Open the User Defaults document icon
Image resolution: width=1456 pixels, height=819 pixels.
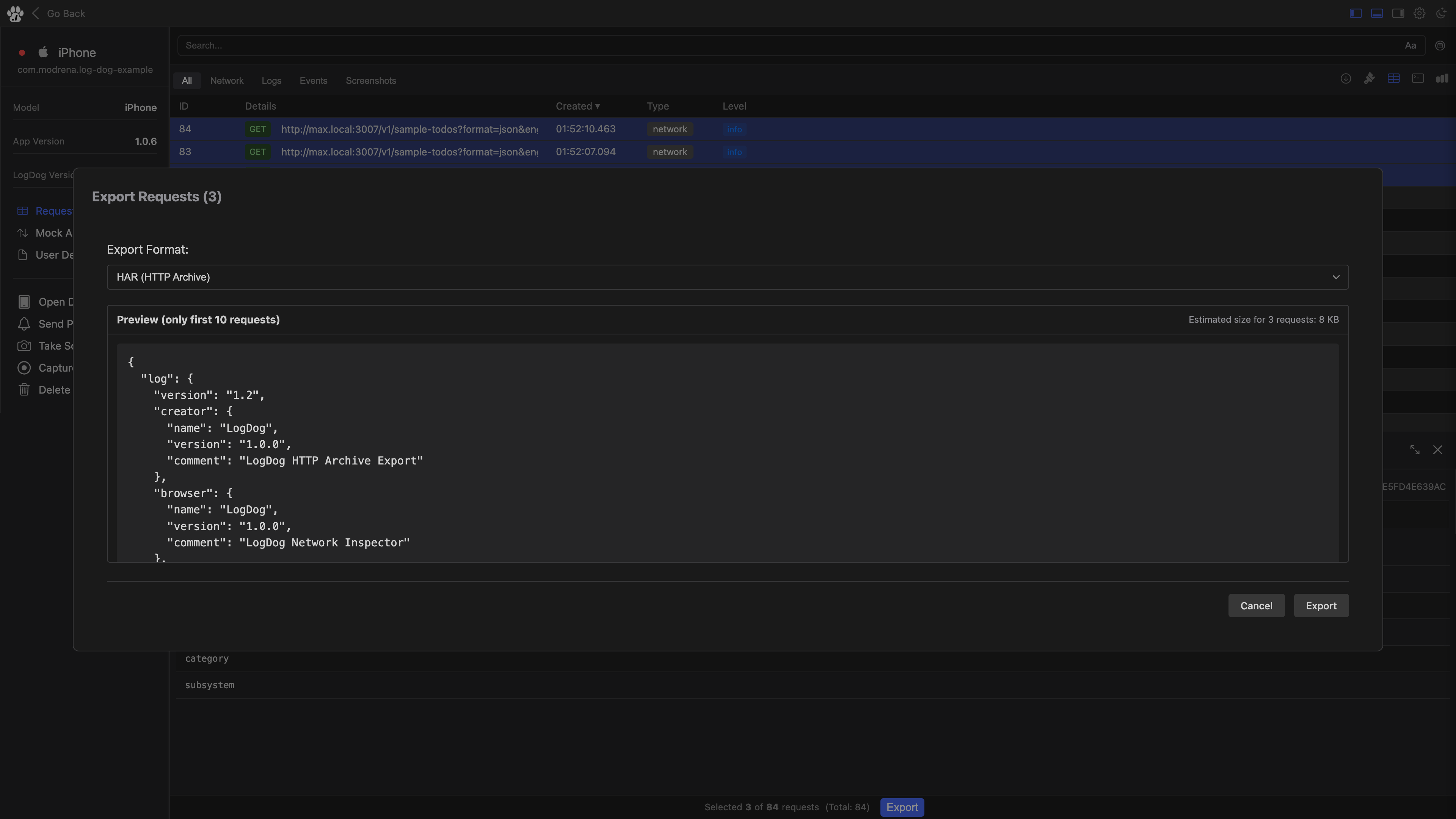[x=23, y=255]
